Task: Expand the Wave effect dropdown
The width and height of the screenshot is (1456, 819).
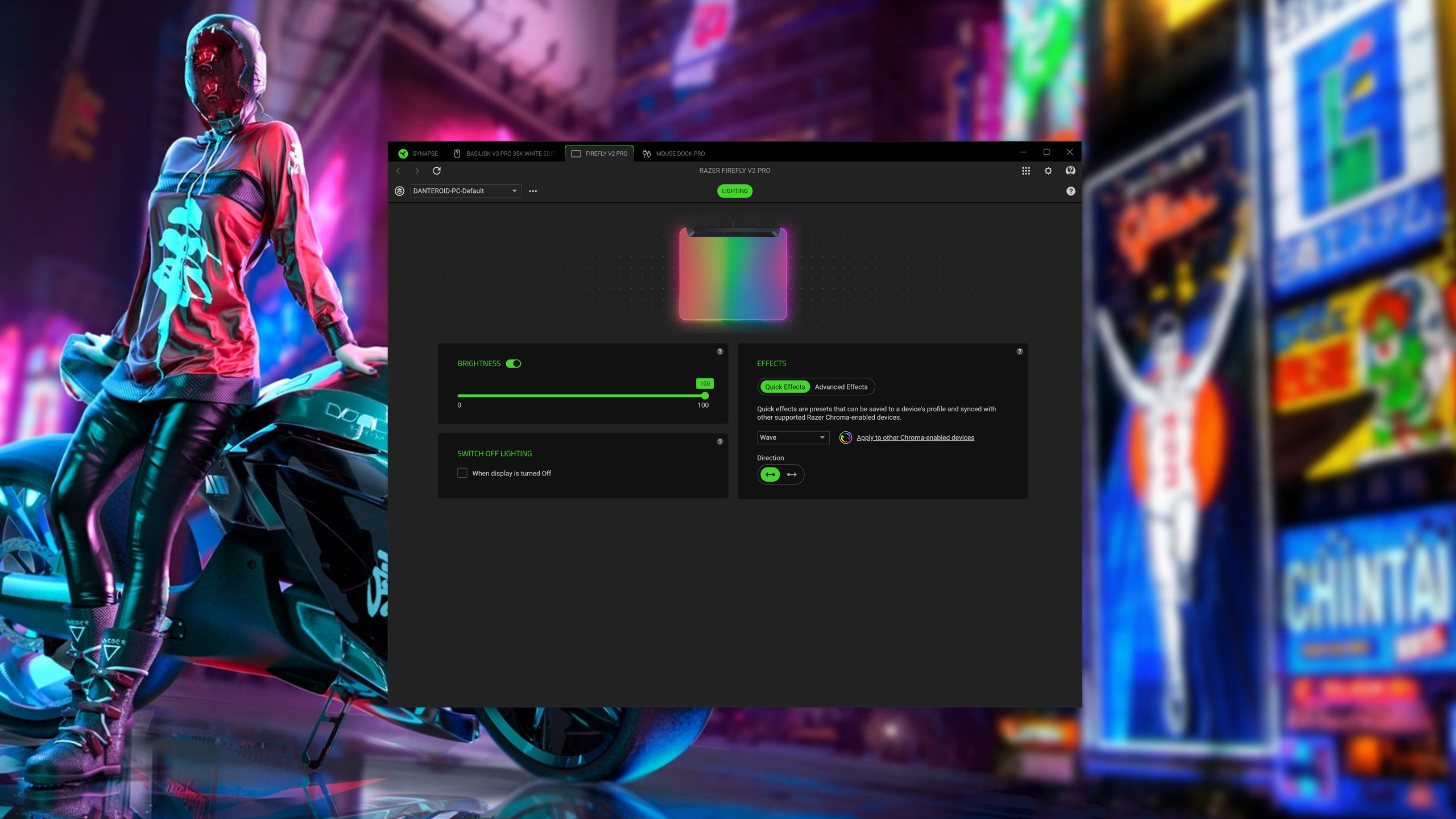Action: pos(793,437)
